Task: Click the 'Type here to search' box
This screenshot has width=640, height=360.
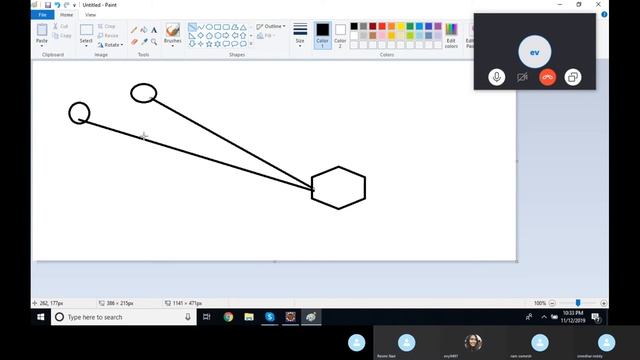Action: (x=124, y=317)
